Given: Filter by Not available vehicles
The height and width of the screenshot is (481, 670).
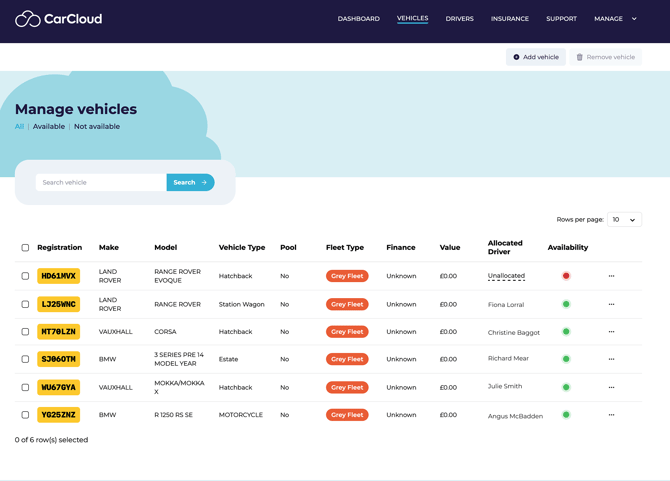Looking at the screenshot, I should pos(97,126).
